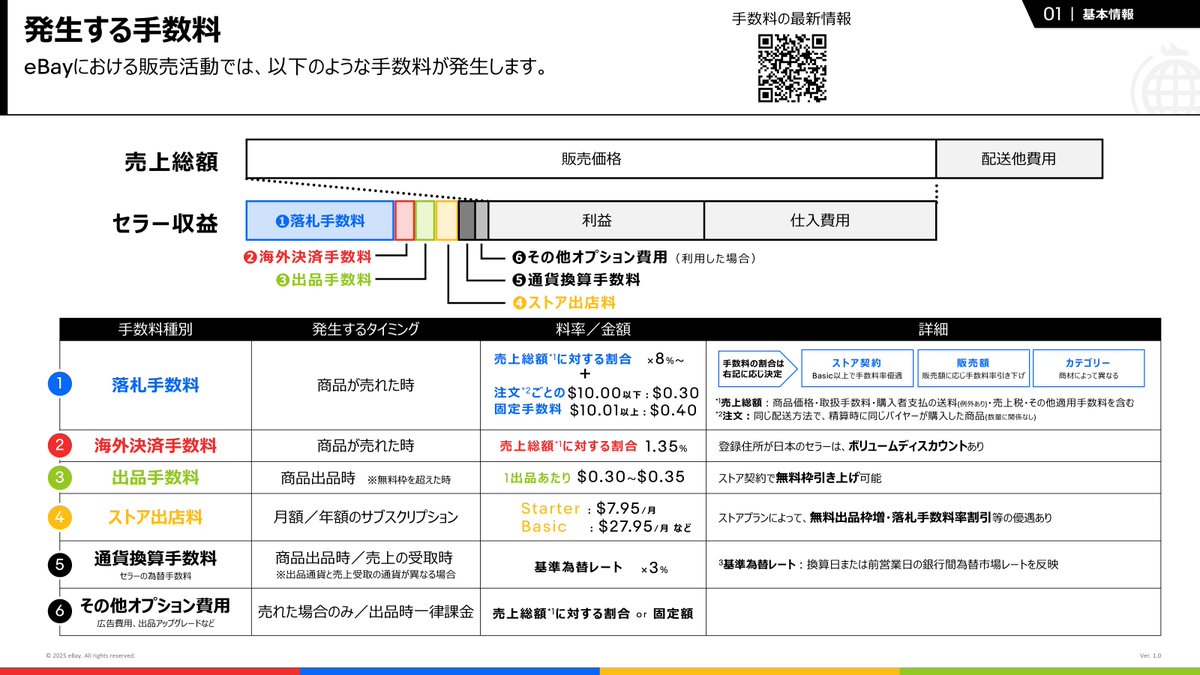Select the red segment in seller revenue bar
This screenshot has width=1200, height=675.
pos(404,220)
